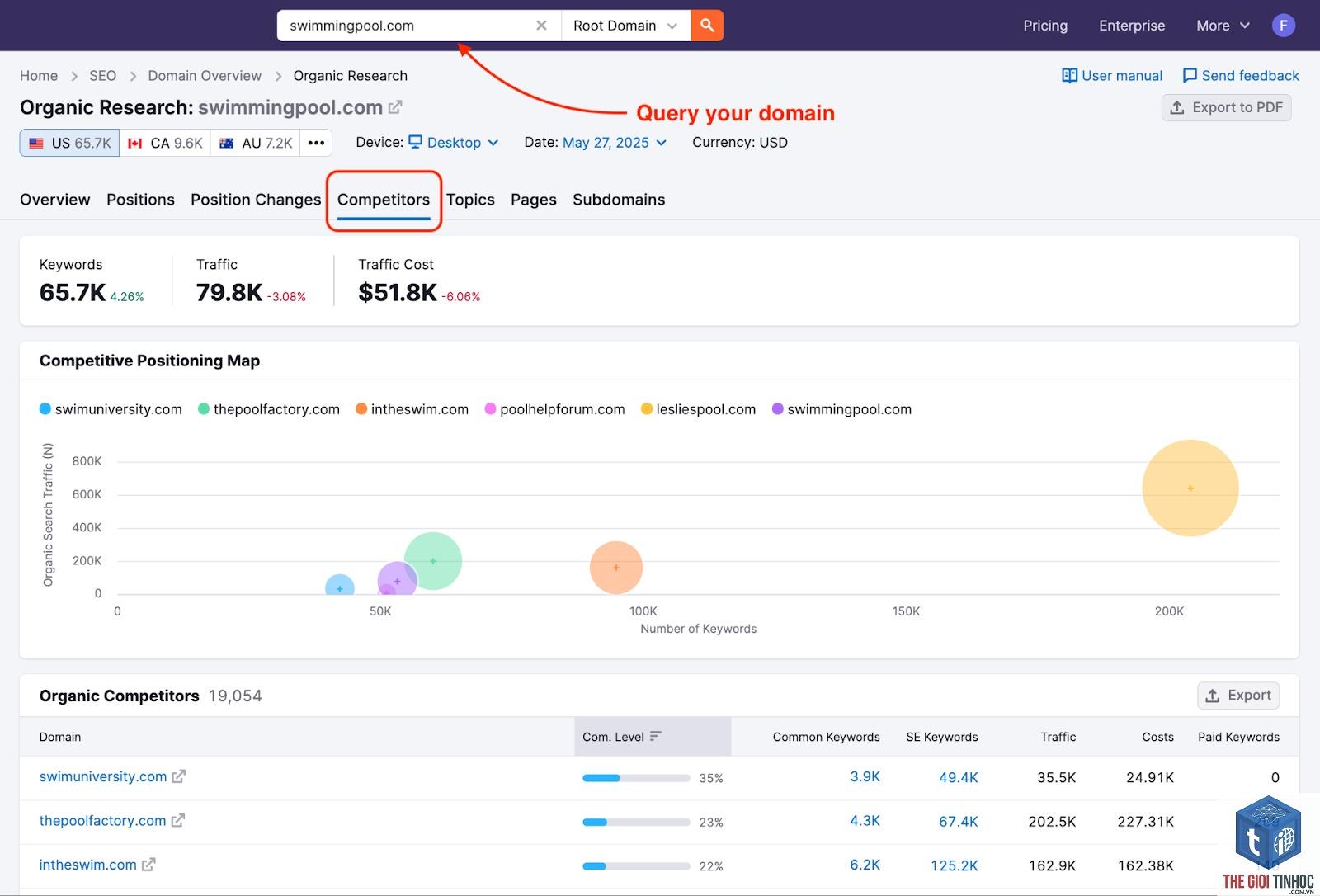
Task: Toggle swimmingpool.com legend item
Action: [841, 409]
